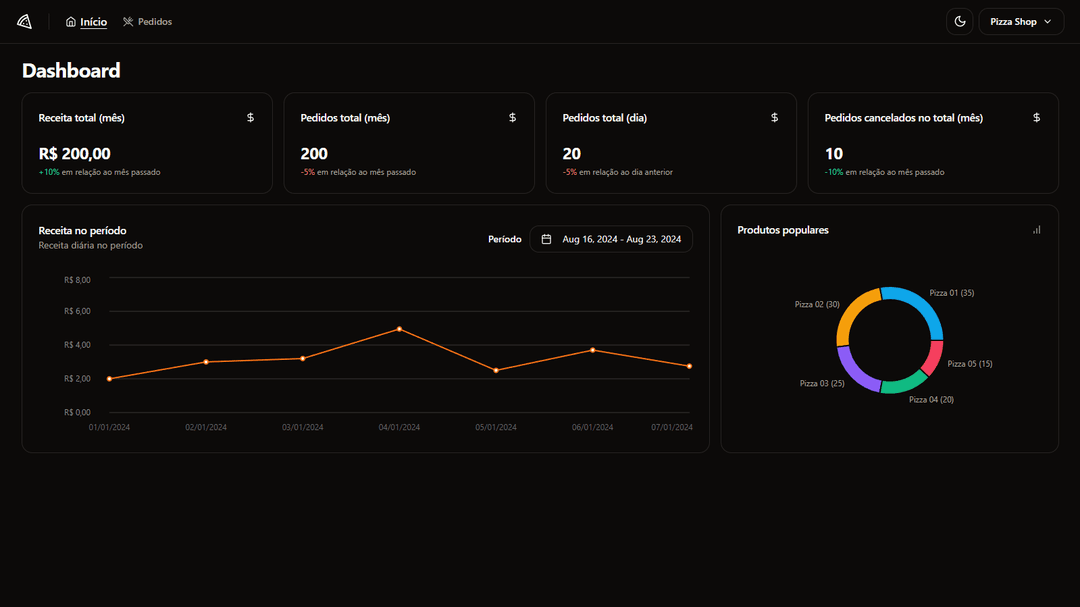Screen dimensions: 1080x607
Task: Click the pizza logo icon
Action: (24, 22)
